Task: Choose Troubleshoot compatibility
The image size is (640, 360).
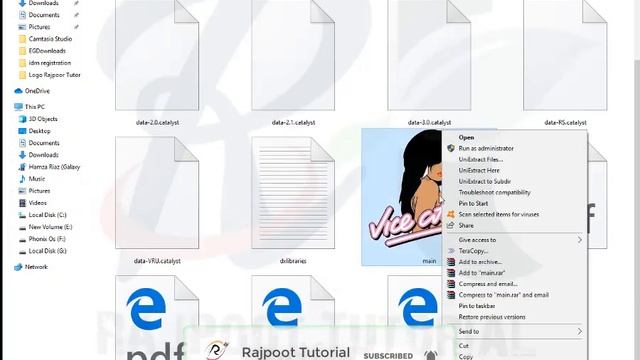Action: tap(495, 193)
